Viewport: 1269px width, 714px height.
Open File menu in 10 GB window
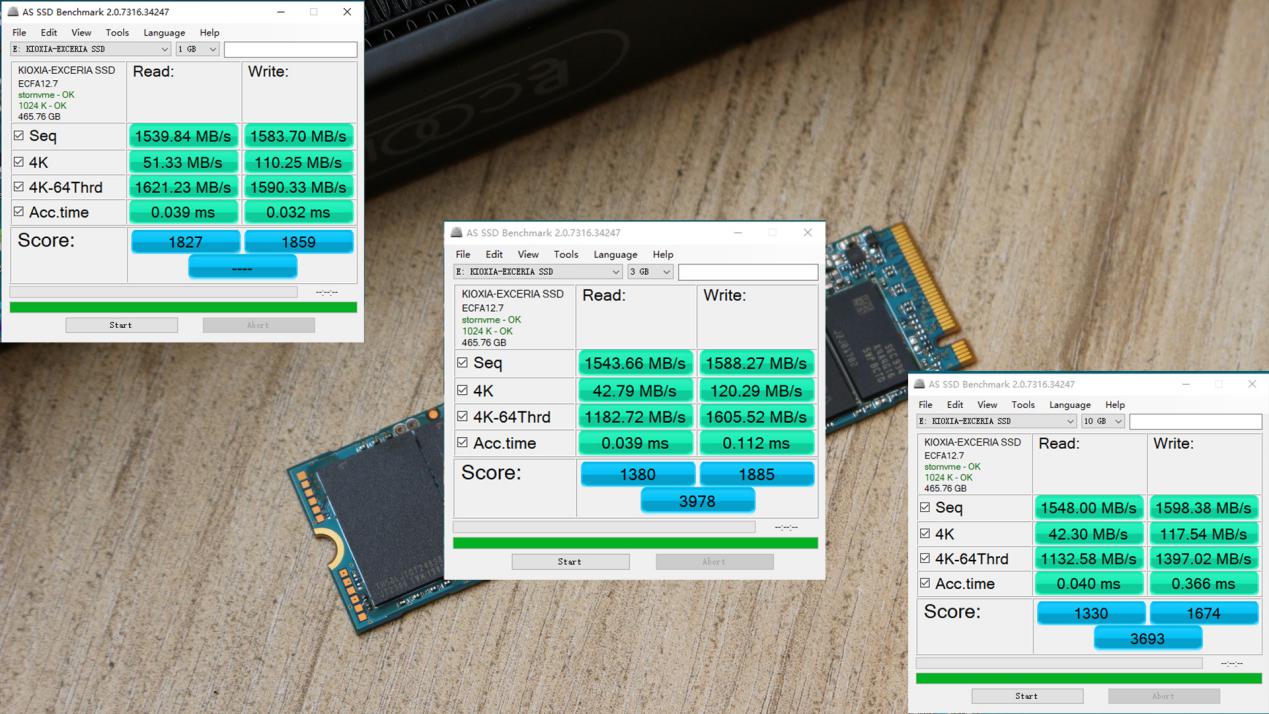(x=925, y=405)
